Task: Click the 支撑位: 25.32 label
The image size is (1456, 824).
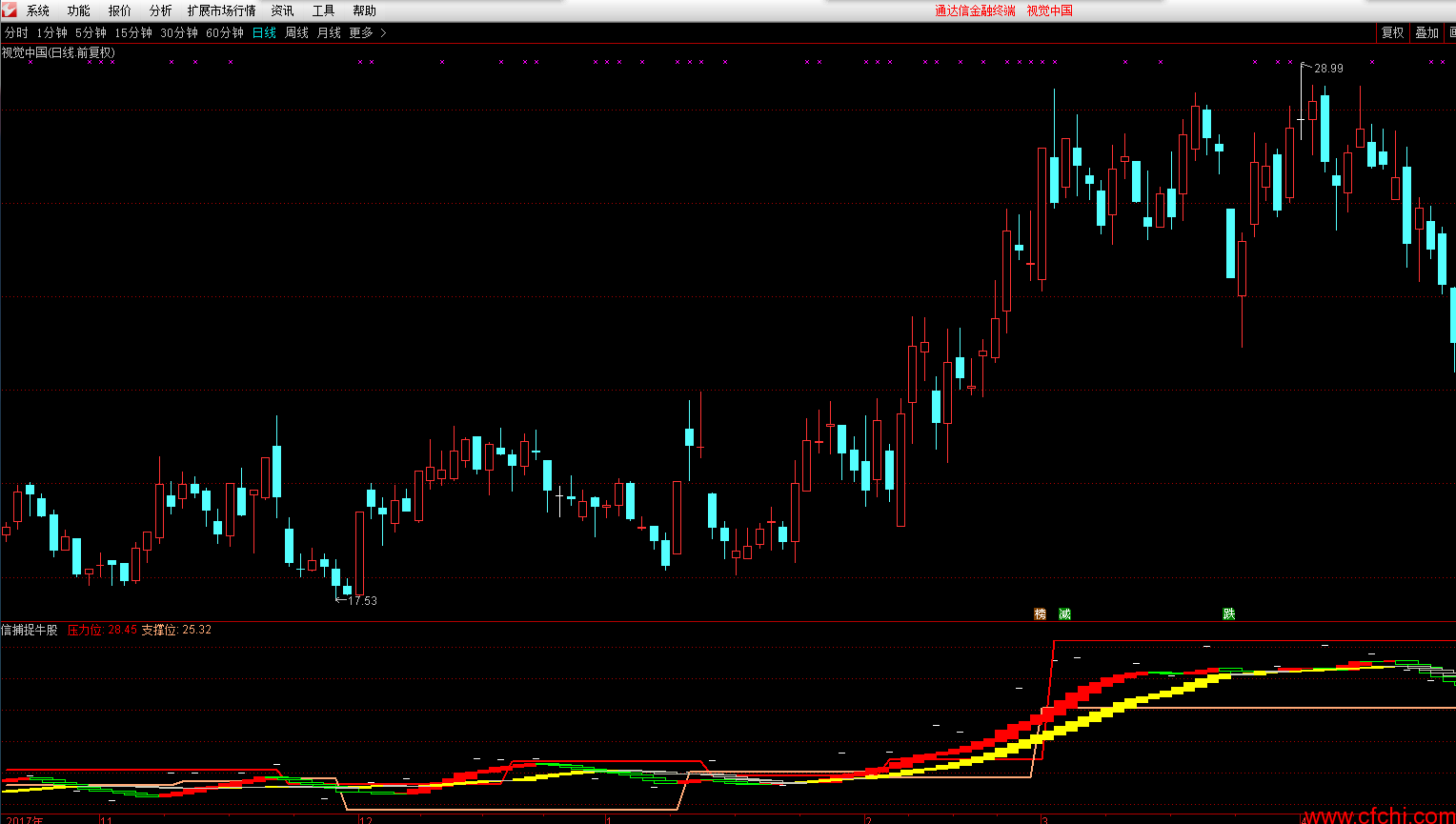Action: point(177,630)
